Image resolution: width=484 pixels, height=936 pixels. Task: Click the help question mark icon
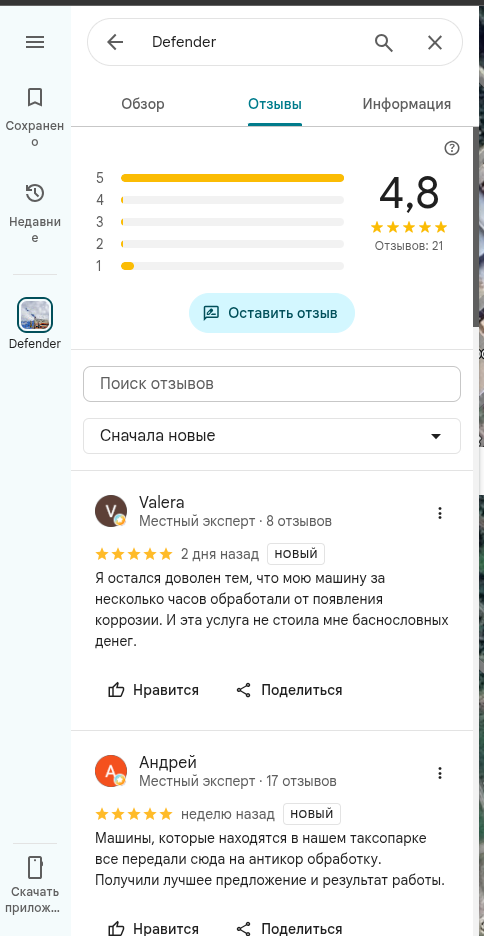(452, 148)
